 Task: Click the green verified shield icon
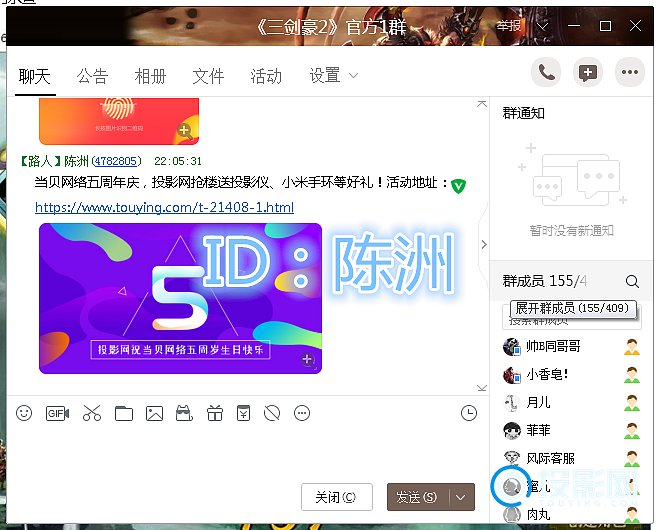458,186
